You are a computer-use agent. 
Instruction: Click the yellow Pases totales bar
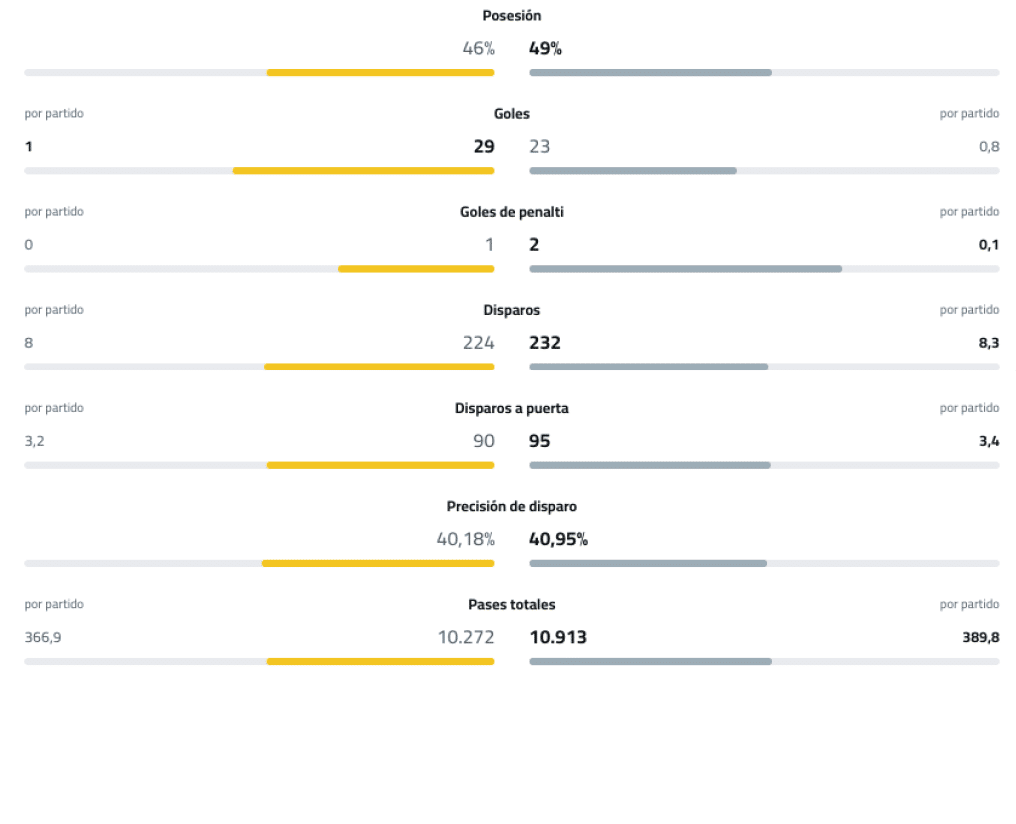coord(380,661)
